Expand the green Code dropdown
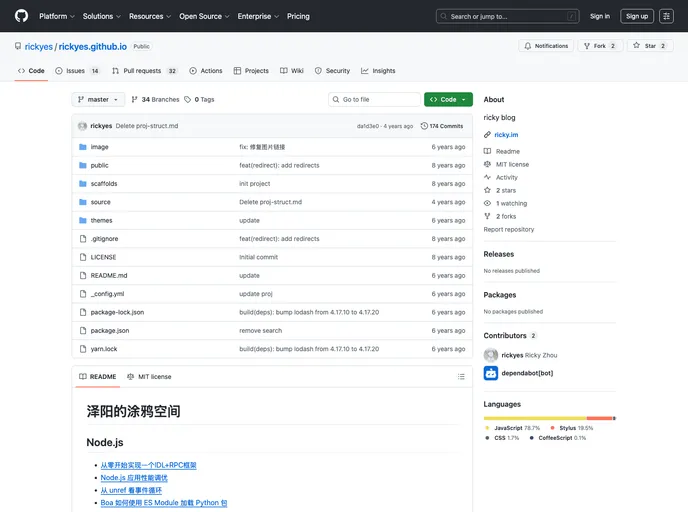This screenshot has height=512, width=688. pyautogui.click(x=448, y=100)
